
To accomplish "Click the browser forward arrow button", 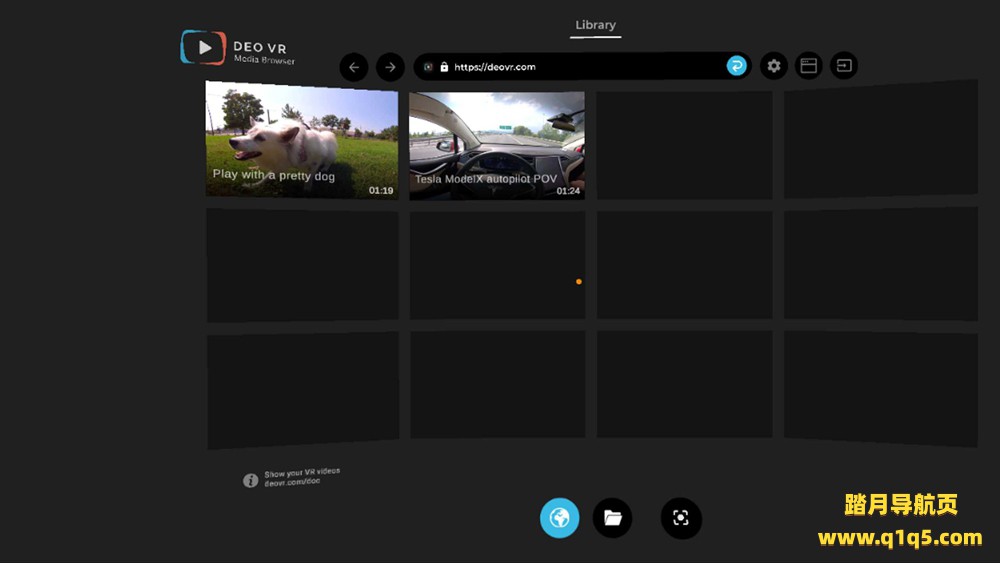I will click(x=390, y=67).
